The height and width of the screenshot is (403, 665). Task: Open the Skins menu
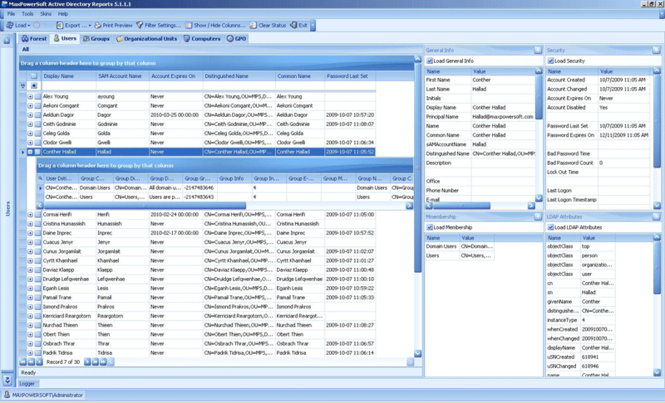46,14
